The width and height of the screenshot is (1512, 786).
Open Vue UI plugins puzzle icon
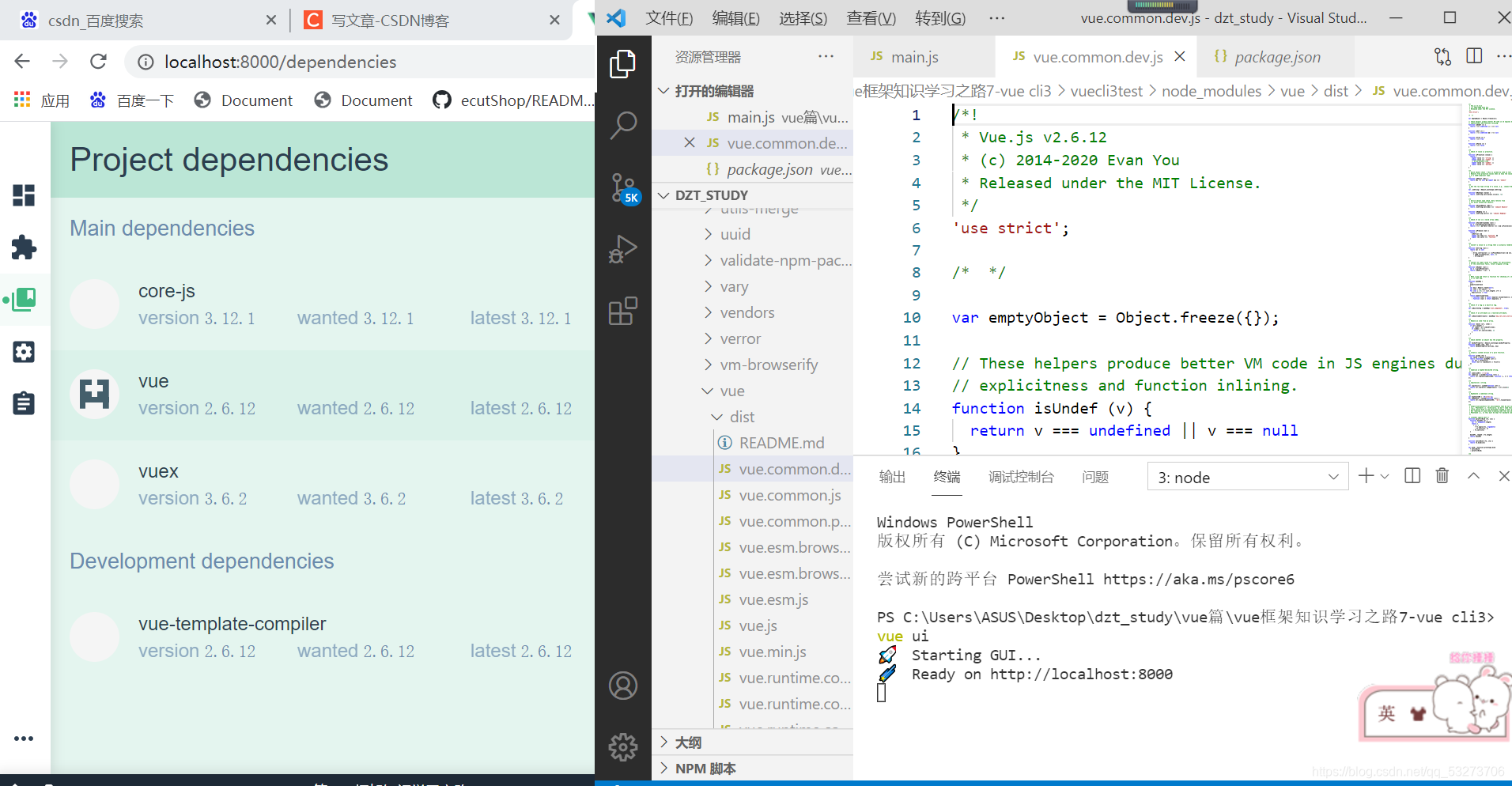coord(24,248)
